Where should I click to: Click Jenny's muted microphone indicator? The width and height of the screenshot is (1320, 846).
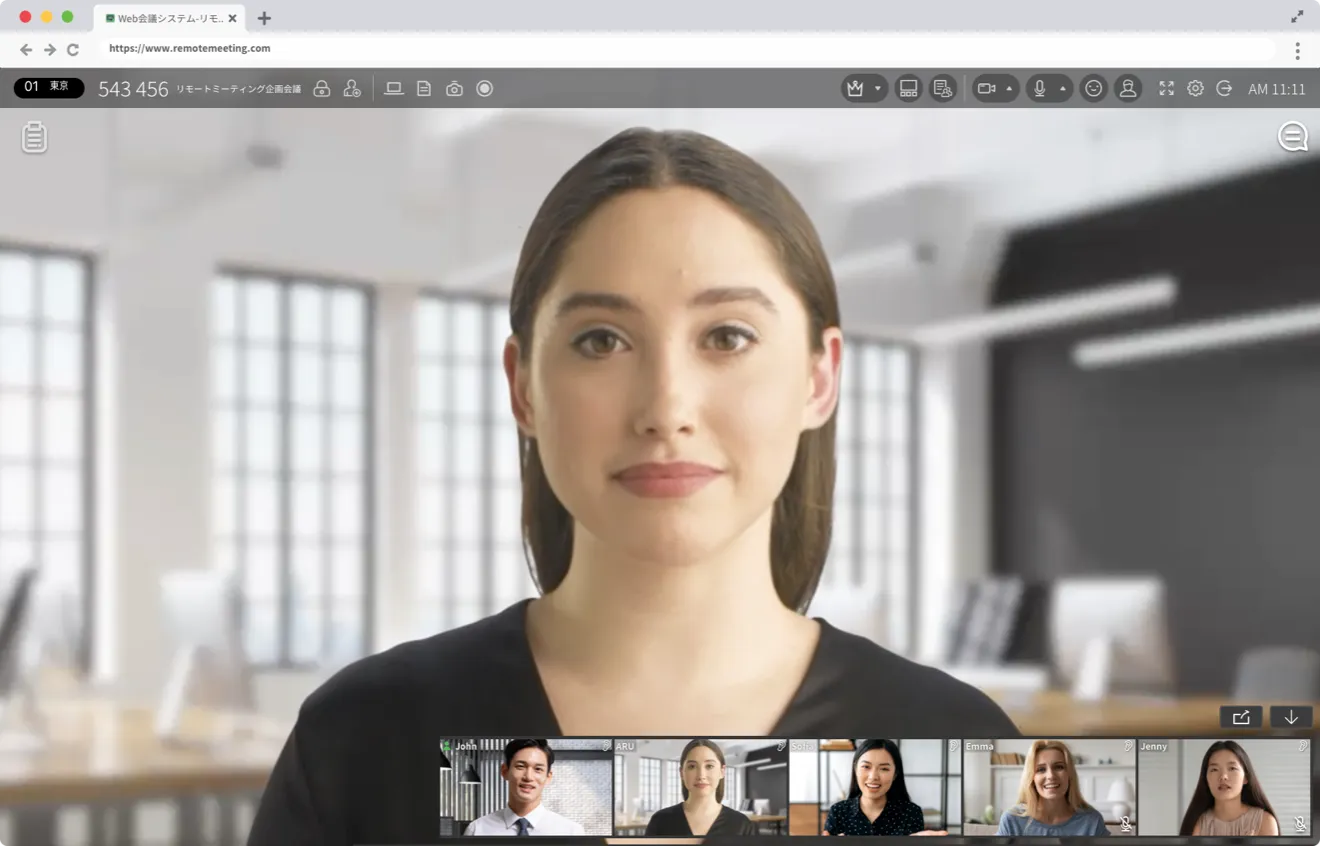coord(1300,825)
